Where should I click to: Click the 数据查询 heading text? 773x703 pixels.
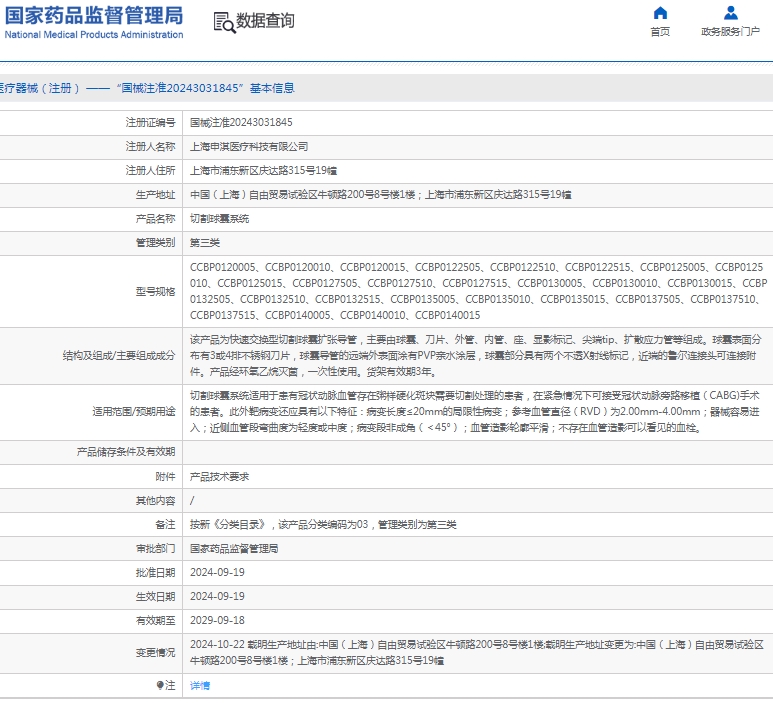pyautogui.click(x=265, y=21)
